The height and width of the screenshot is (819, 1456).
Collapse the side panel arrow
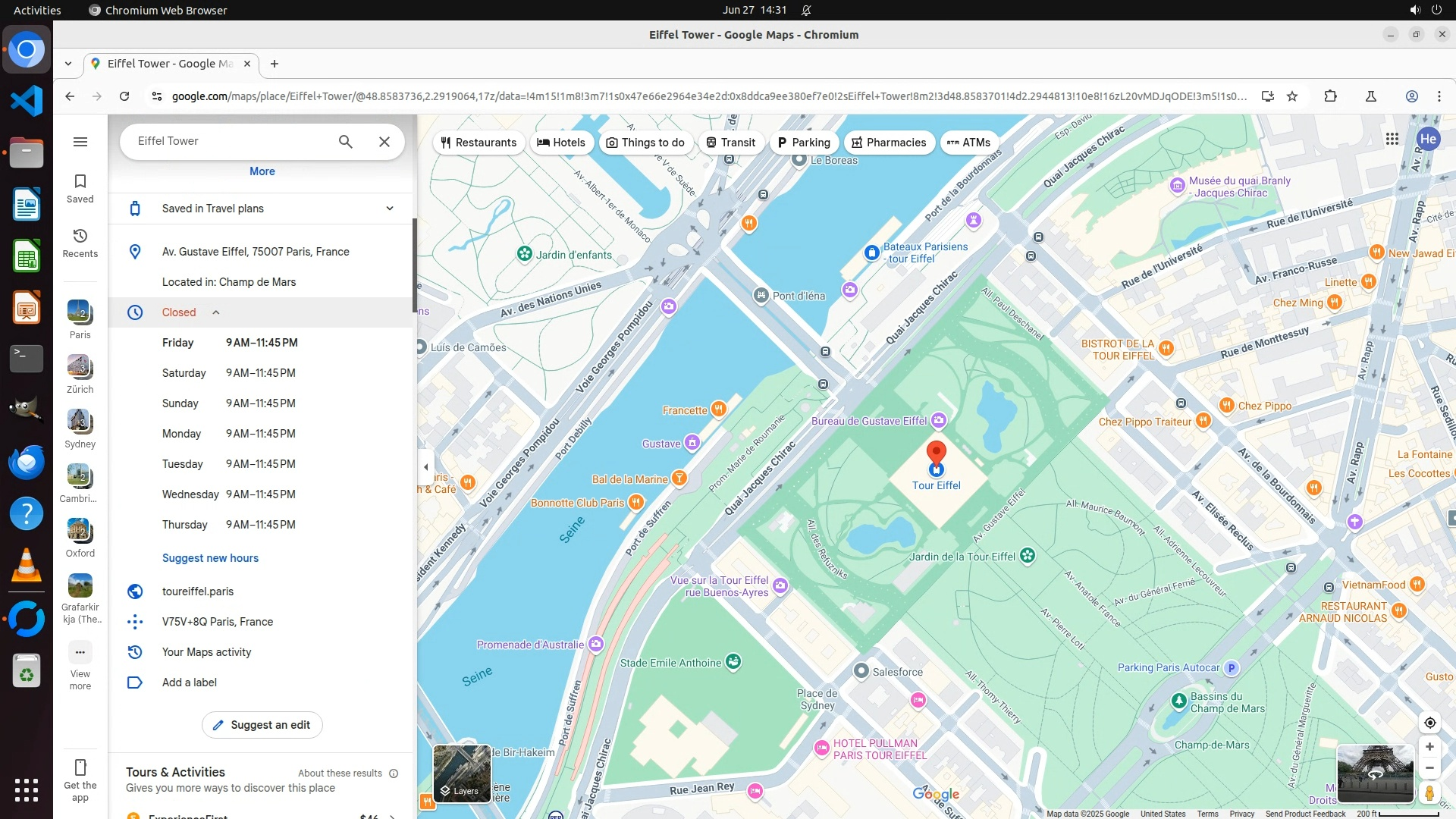(x=426, y=467)
